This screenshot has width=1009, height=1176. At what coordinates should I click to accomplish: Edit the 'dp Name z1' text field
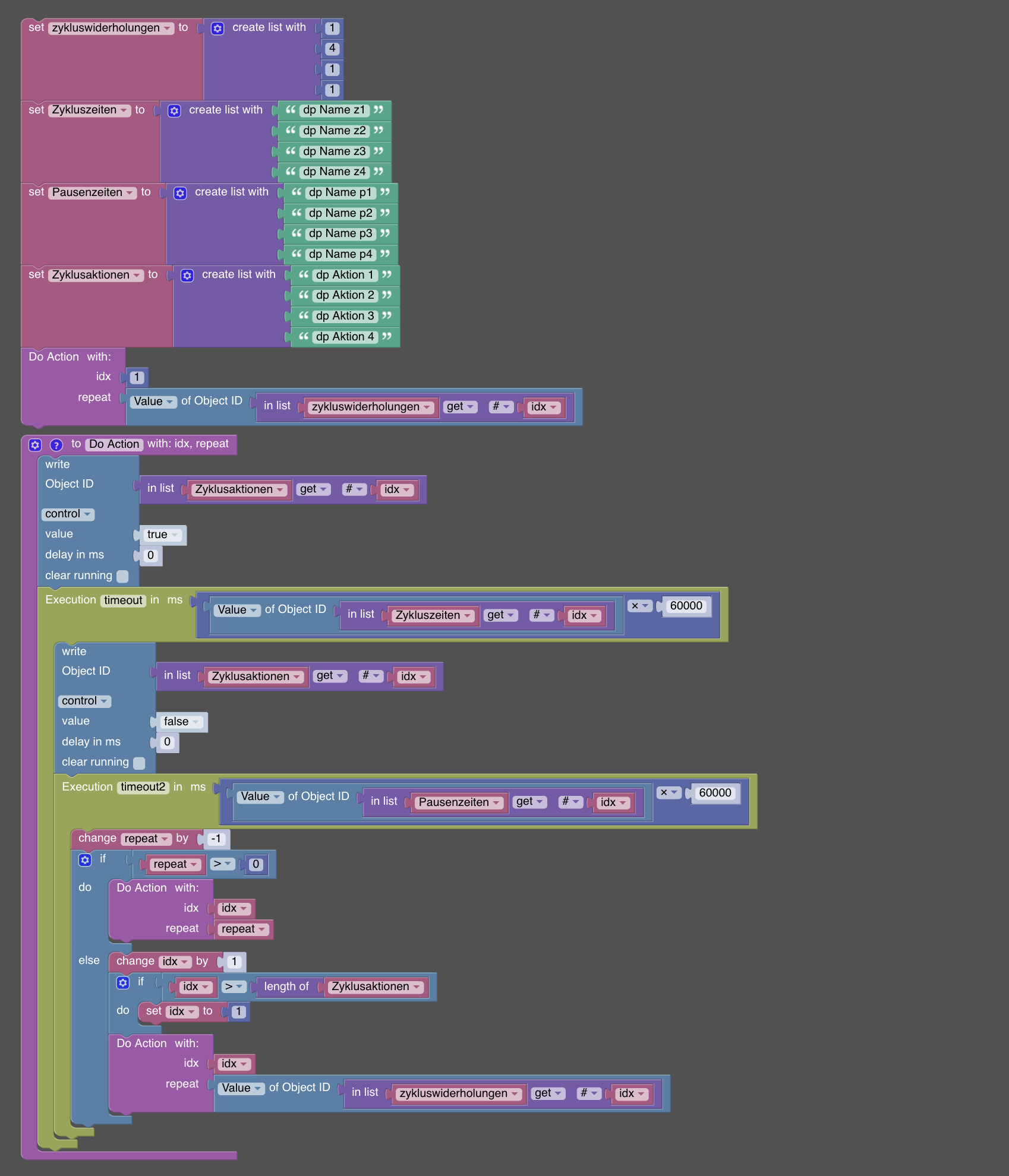pyautogui.click(x=334, y=110)
